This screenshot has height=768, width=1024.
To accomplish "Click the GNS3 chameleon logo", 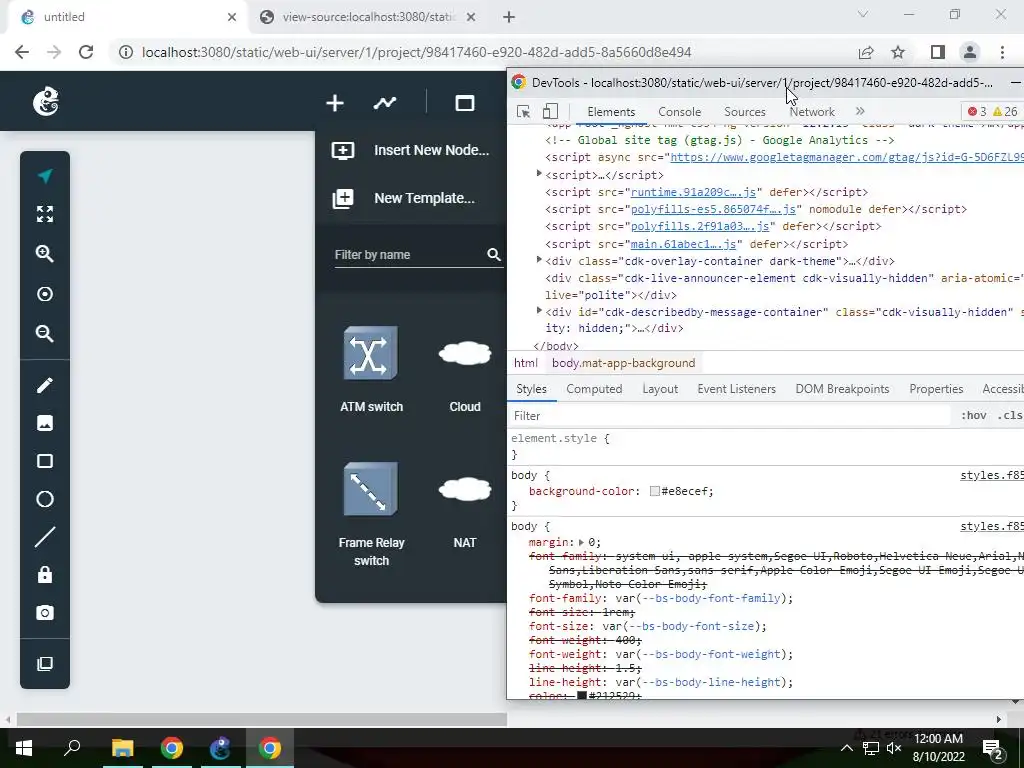I will click(46, 102).
